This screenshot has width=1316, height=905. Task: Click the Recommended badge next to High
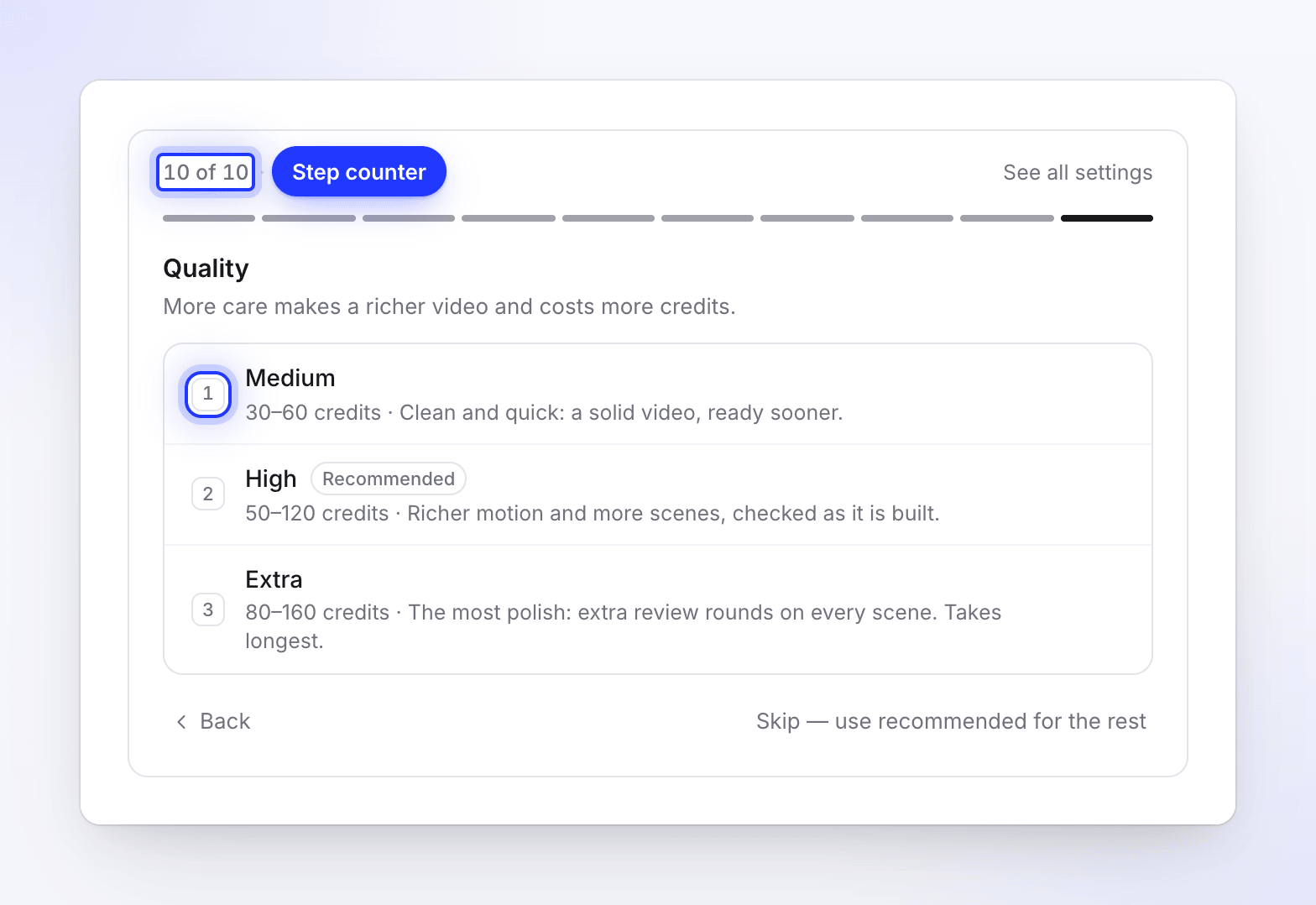click(x=389, y=479)
